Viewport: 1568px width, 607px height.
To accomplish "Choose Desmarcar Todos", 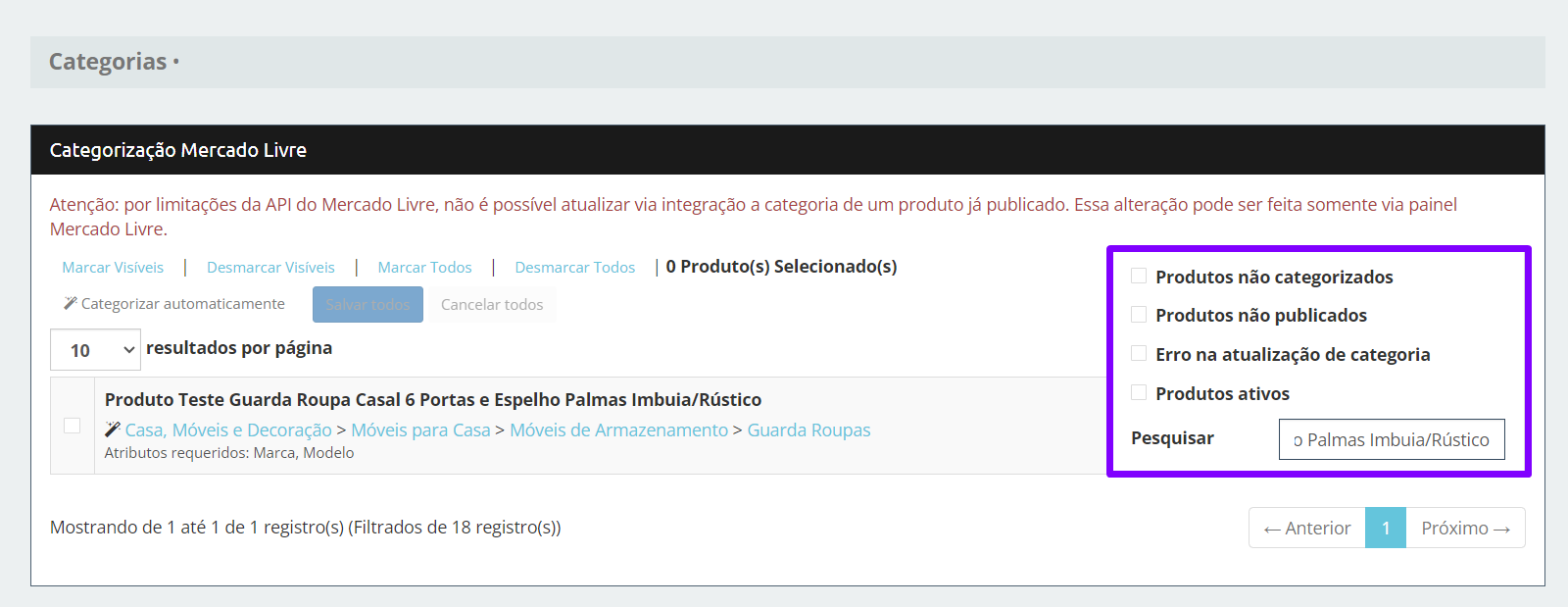I will click(x=575, y=268).
